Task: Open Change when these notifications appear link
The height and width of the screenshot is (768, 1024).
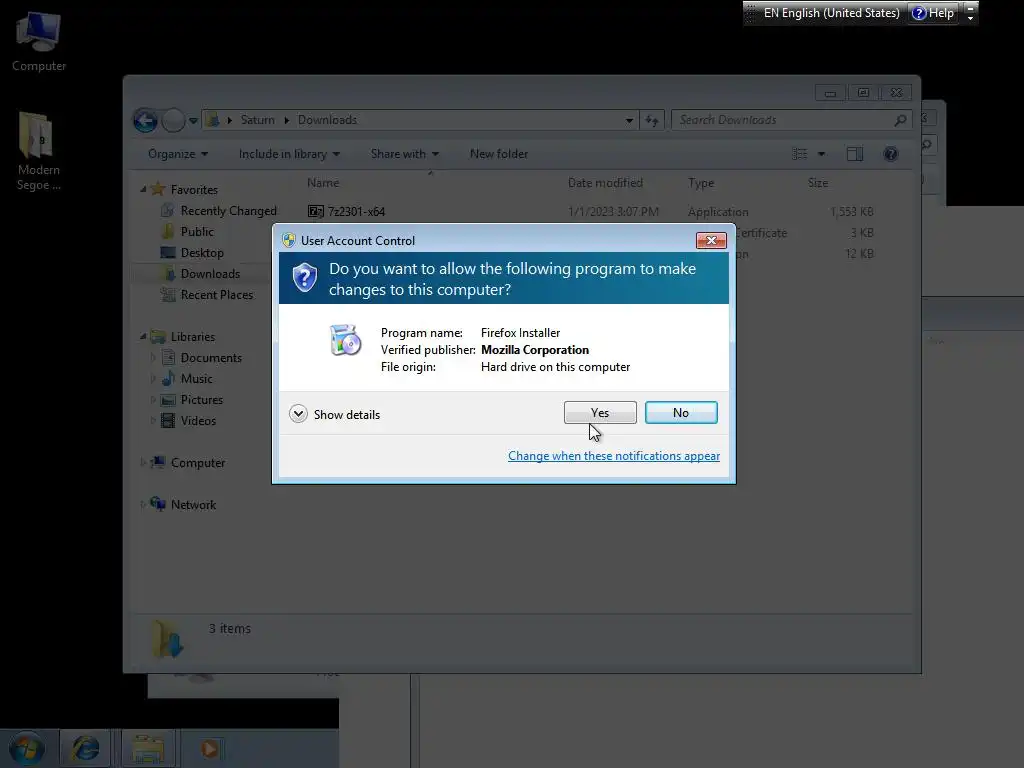Action: coord(613,456)
